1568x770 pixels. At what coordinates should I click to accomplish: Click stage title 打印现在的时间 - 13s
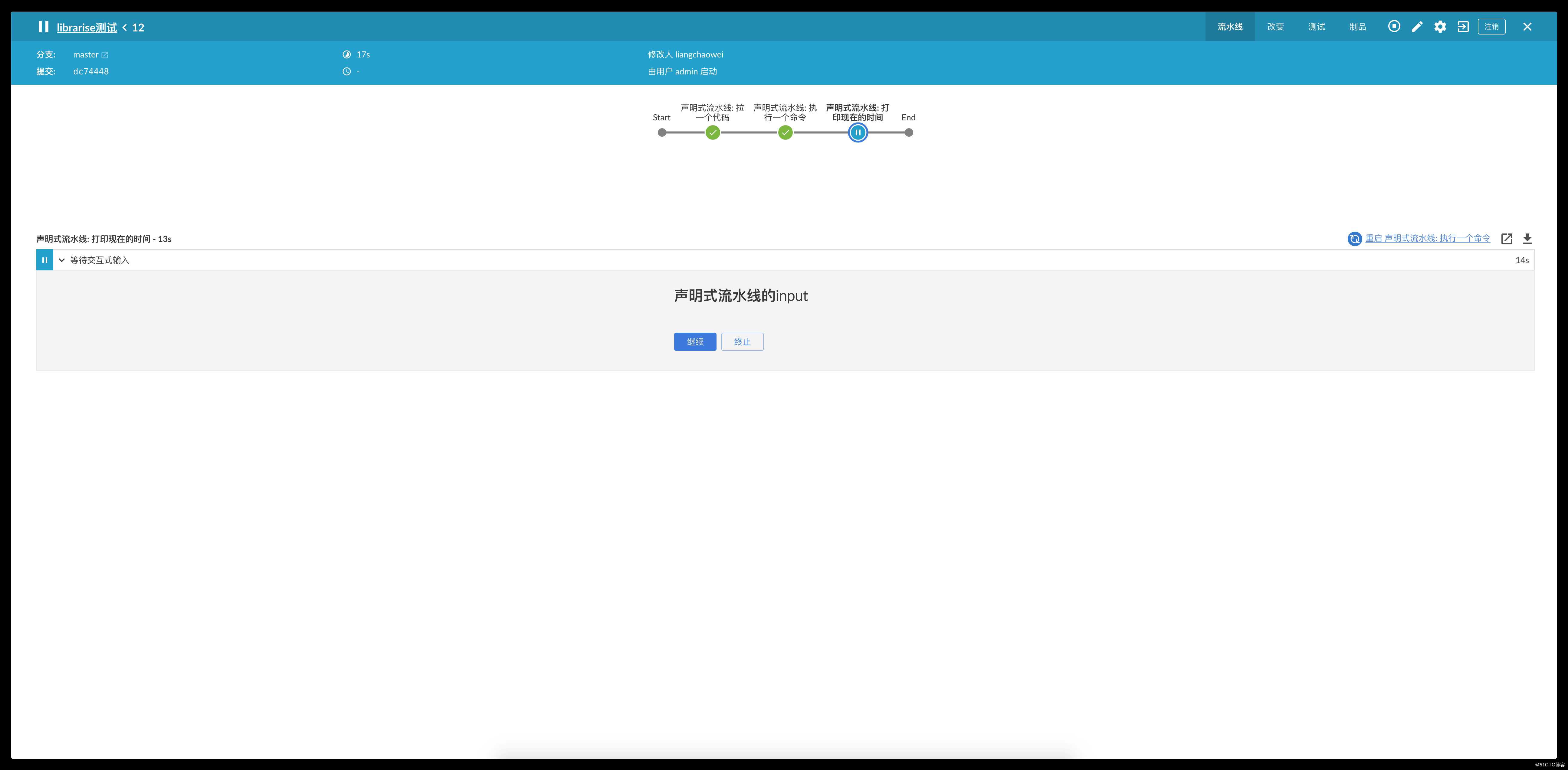103,239
